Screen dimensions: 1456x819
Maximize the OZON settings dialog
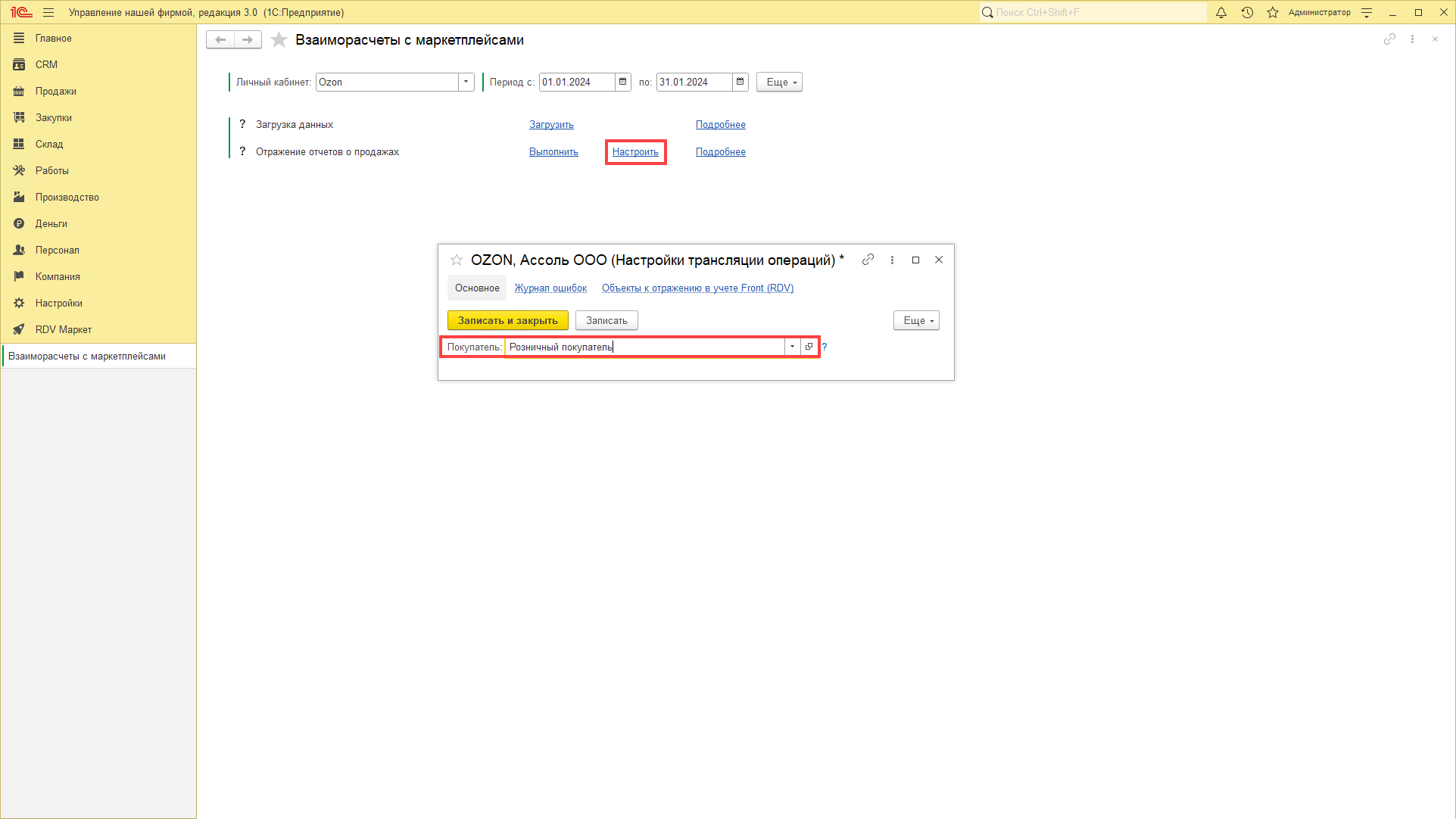point(915,260)
